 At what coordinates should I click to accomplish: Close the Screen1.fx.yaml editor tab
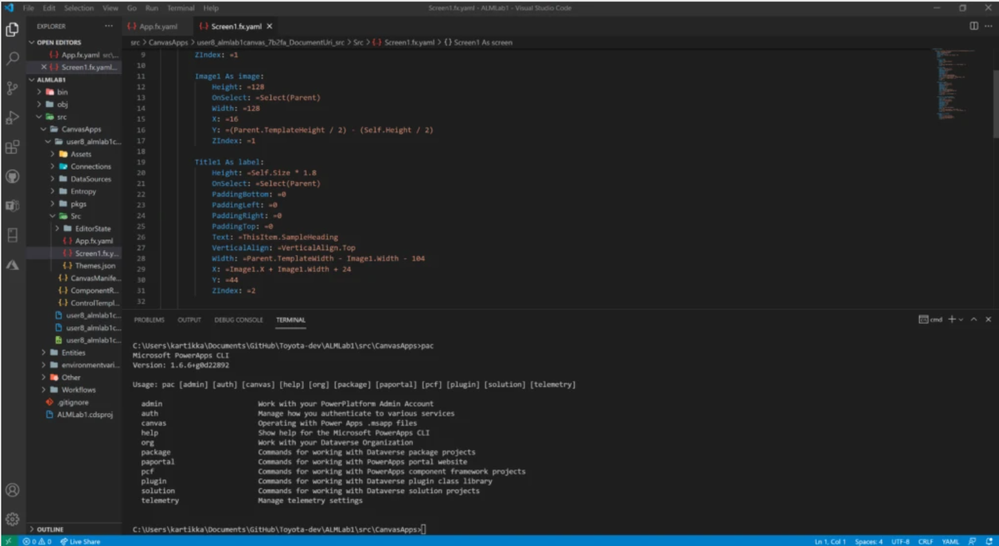(270, 26)
